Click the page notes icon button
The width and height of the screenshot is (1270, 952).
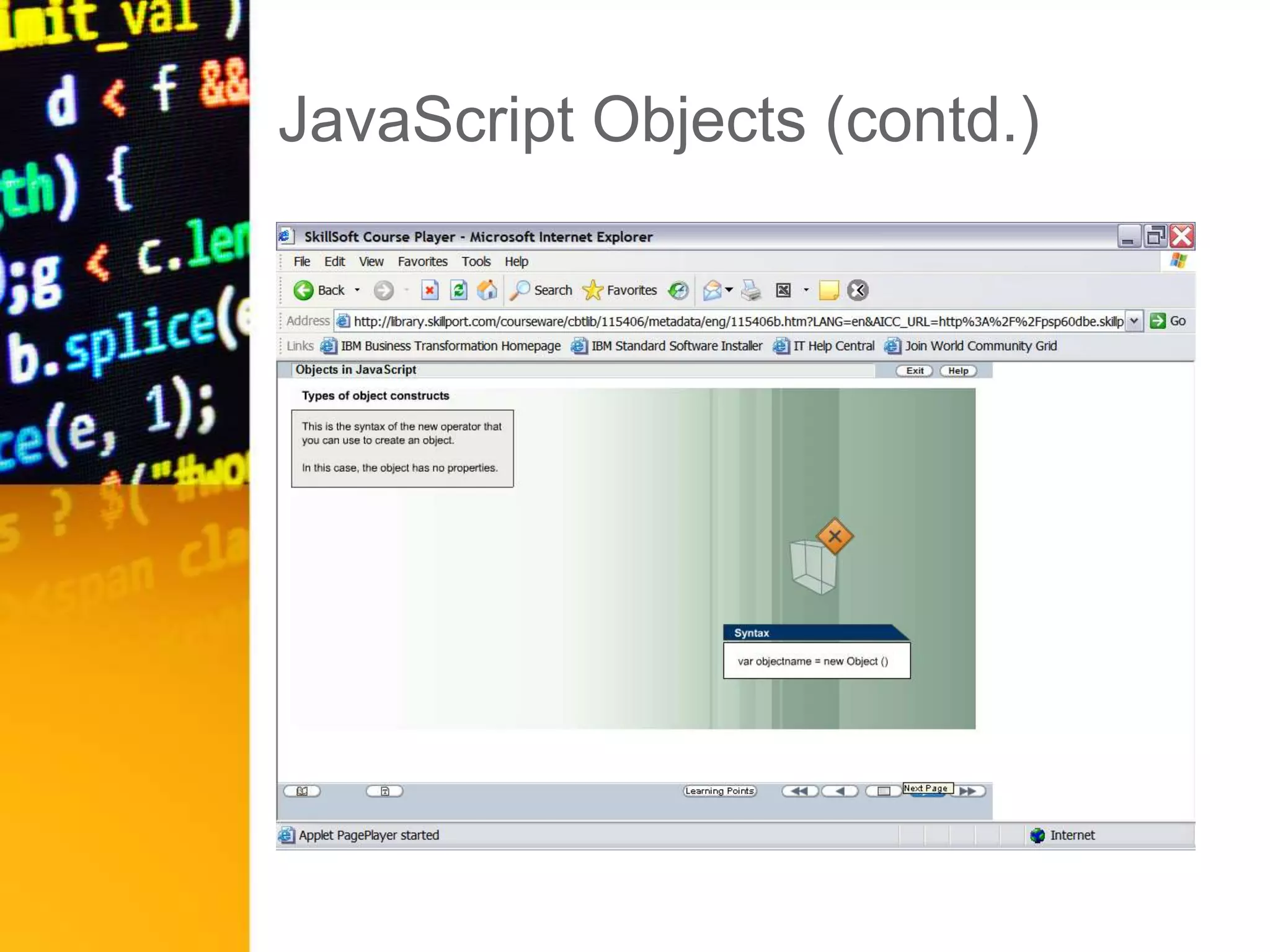tap(384, 791)
